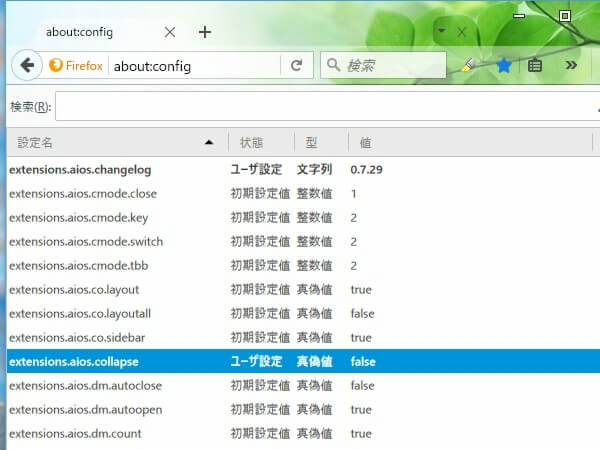Click the true value of extensions.aios.co.layout
The height and width of the screenshot is (450, 600).
[361, 290]
